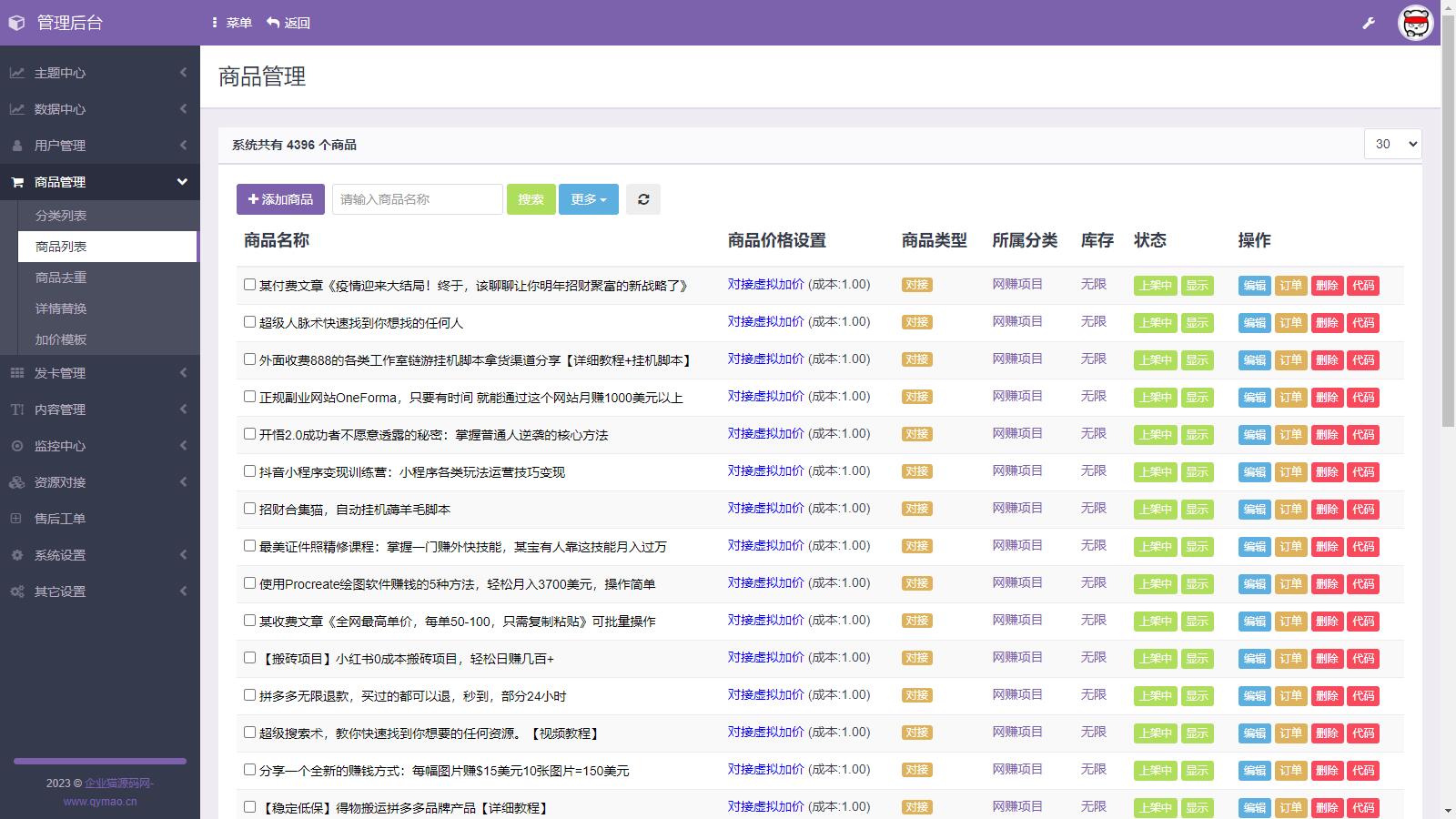Change the page size dropdown showing 30

click(x=1392, y=143)
